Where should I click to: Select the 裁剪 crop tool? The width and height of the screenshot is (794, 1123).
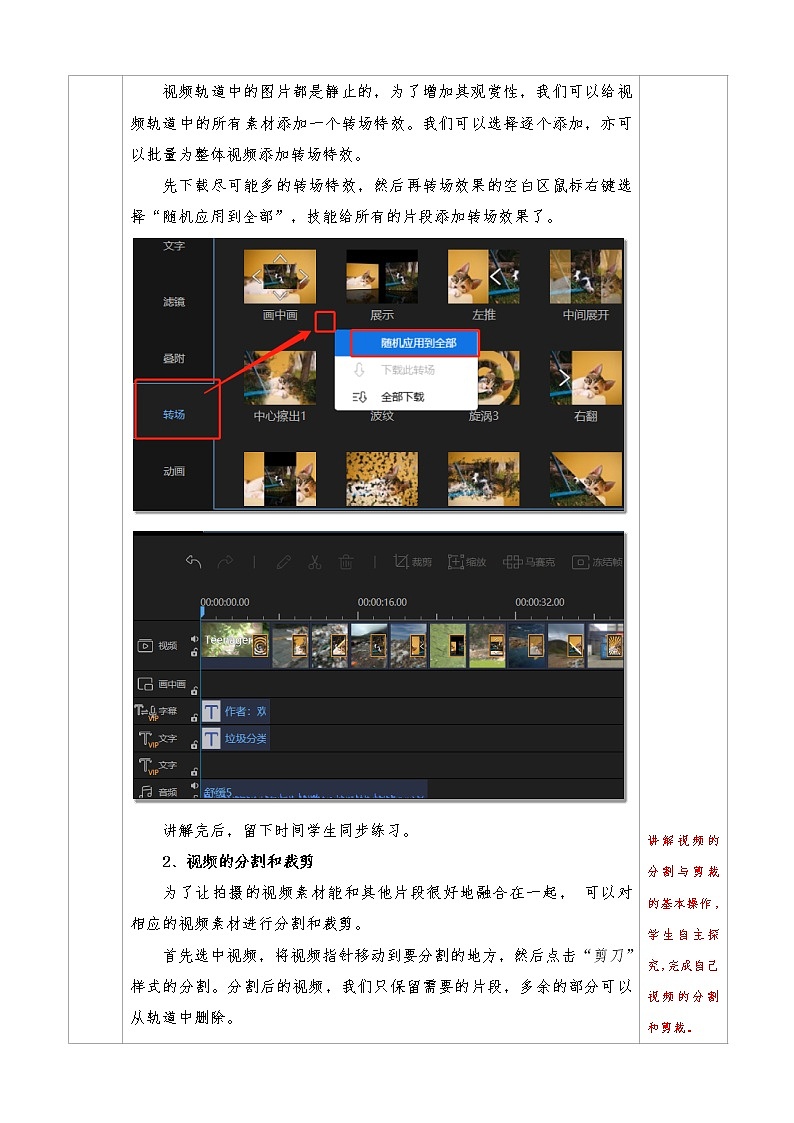pyautogui.click(x=412, y=562)
